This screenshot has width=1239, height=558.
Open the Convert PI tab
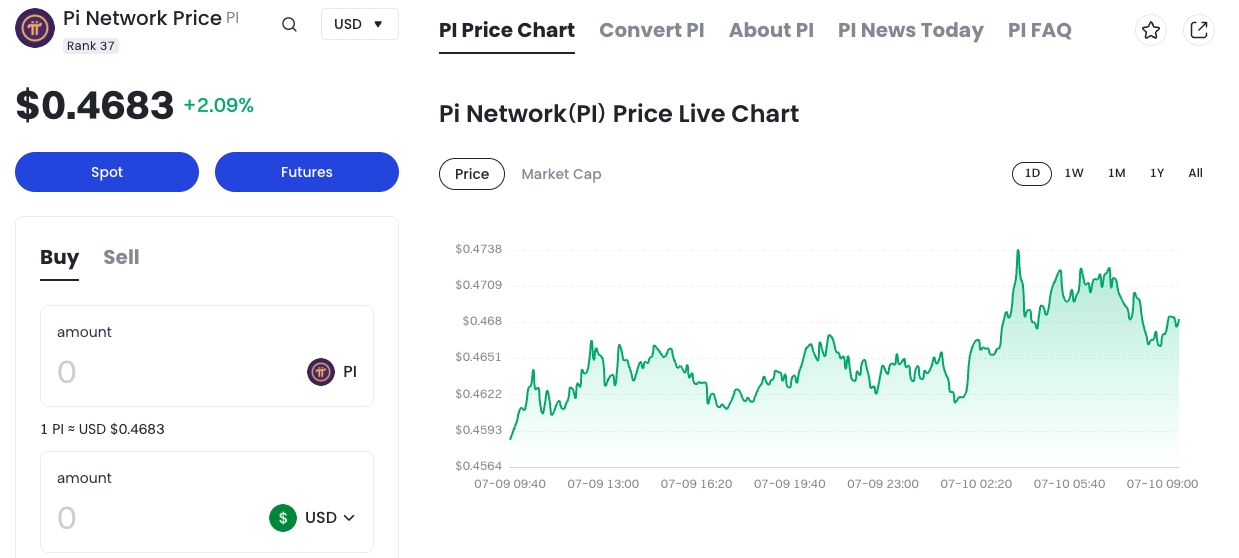point(651,30)
